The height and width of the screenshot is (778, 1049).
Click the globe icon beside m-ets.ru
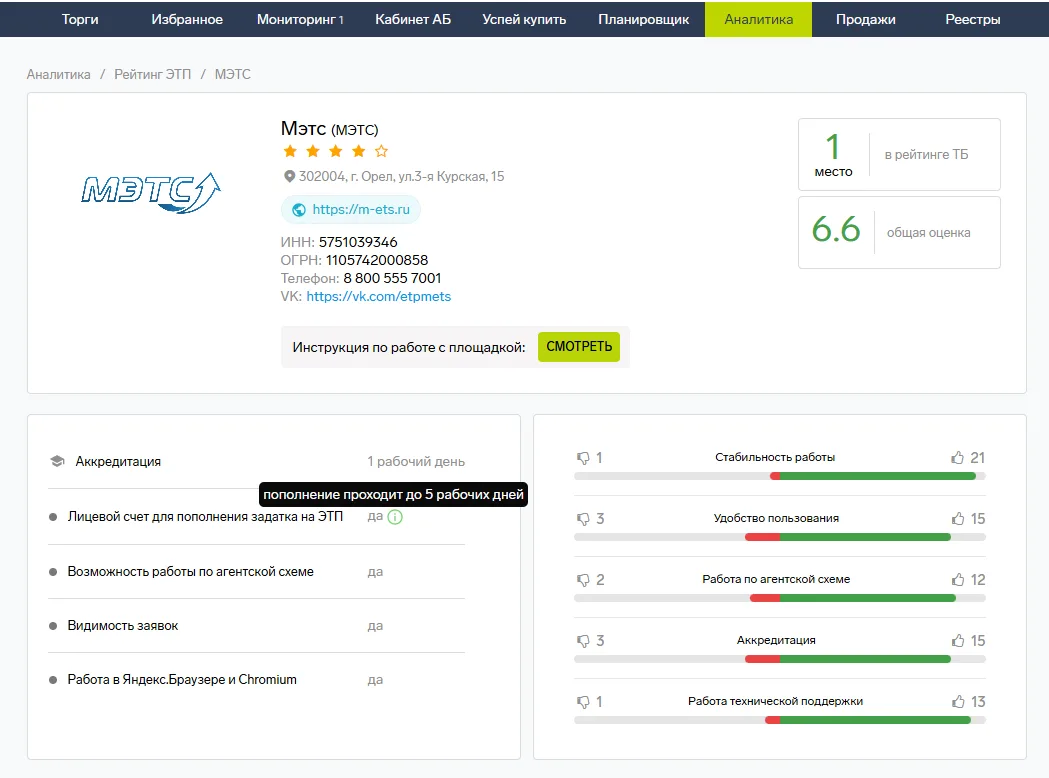click(x=299, y=210)
